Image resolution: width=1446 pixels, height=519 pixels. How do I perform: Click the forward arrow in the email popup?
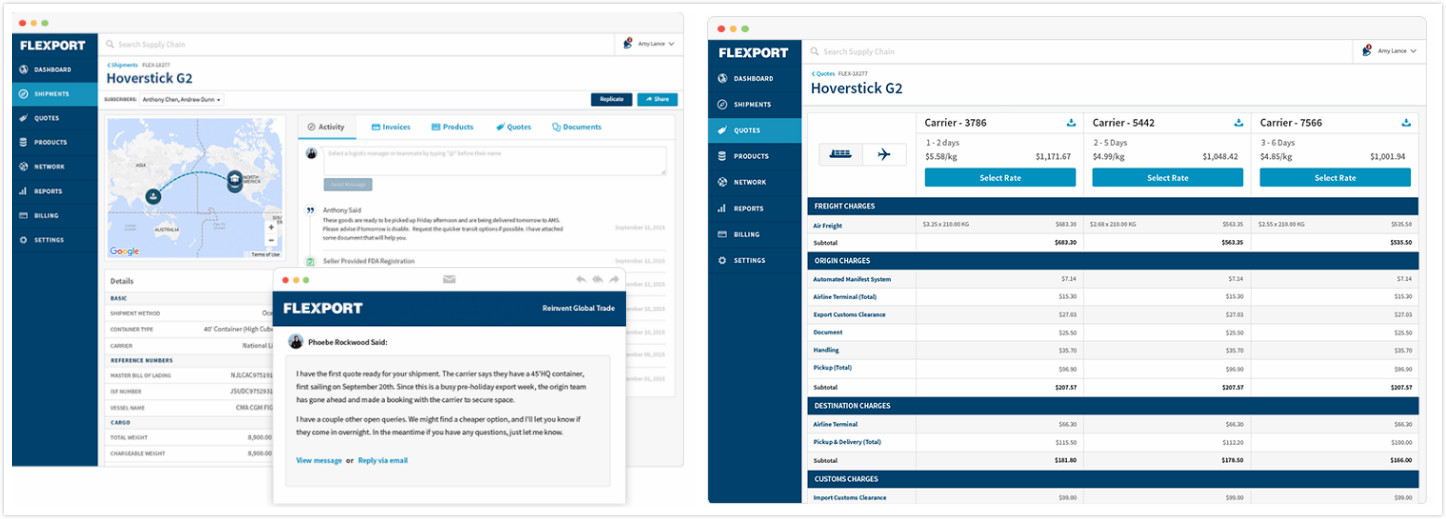point(615,279)
